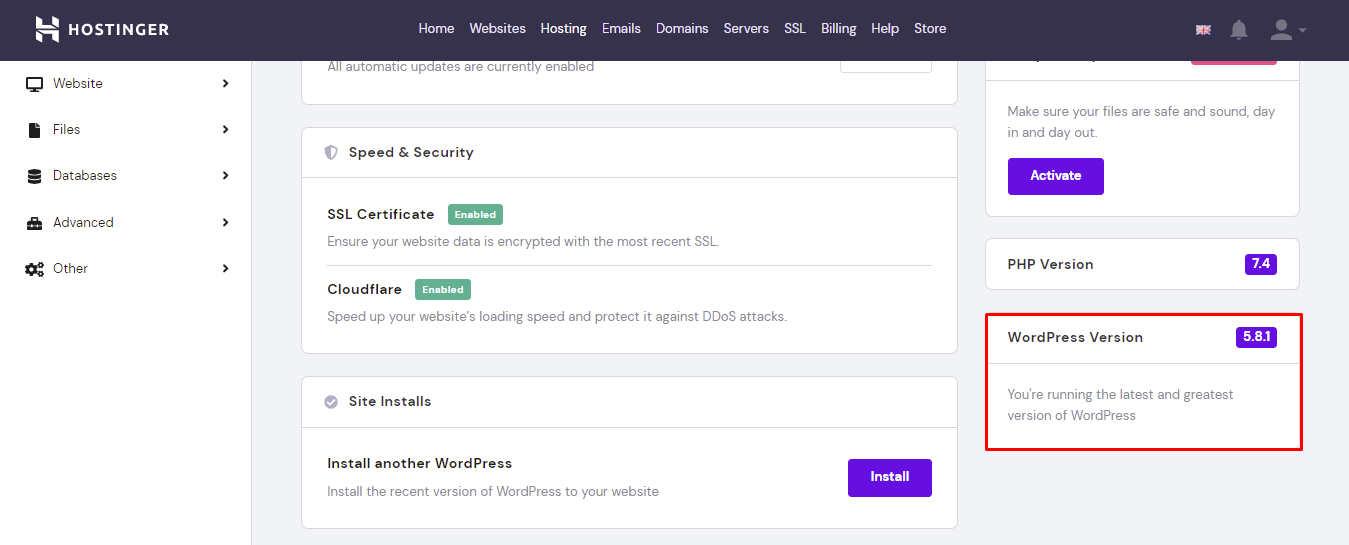Expand the Databases sidebar chevron
This screenshot has height=545, width=1349.
(x=225, y=176)
